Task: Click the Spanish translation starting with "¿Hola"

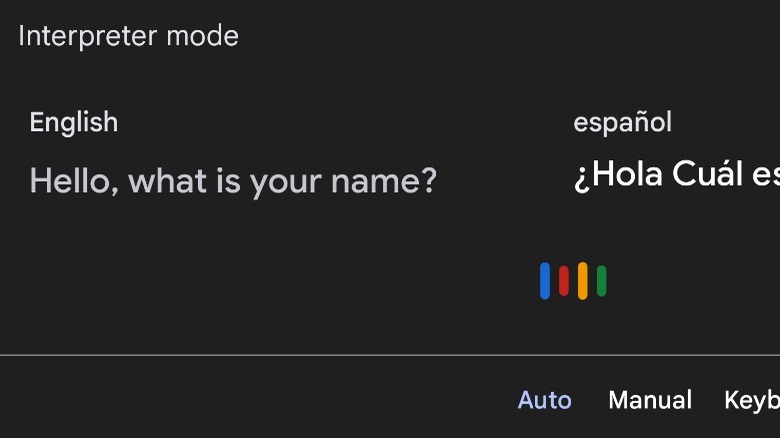Action: 676,174
